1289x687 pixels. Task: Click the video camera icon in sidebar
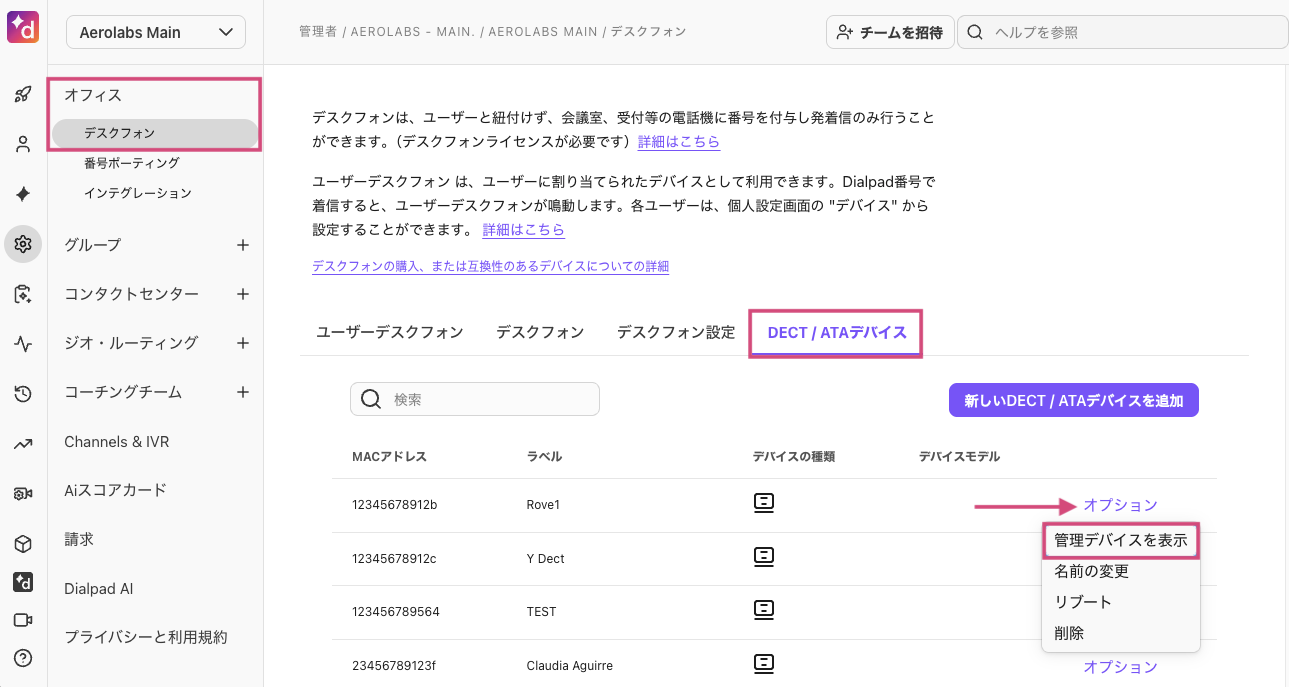pos(23,620)
